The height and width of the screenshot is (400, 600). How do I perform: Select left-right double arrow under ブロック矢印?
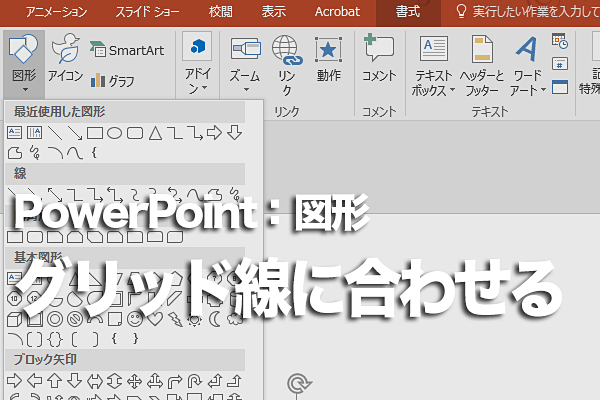(x=95, y=381)
